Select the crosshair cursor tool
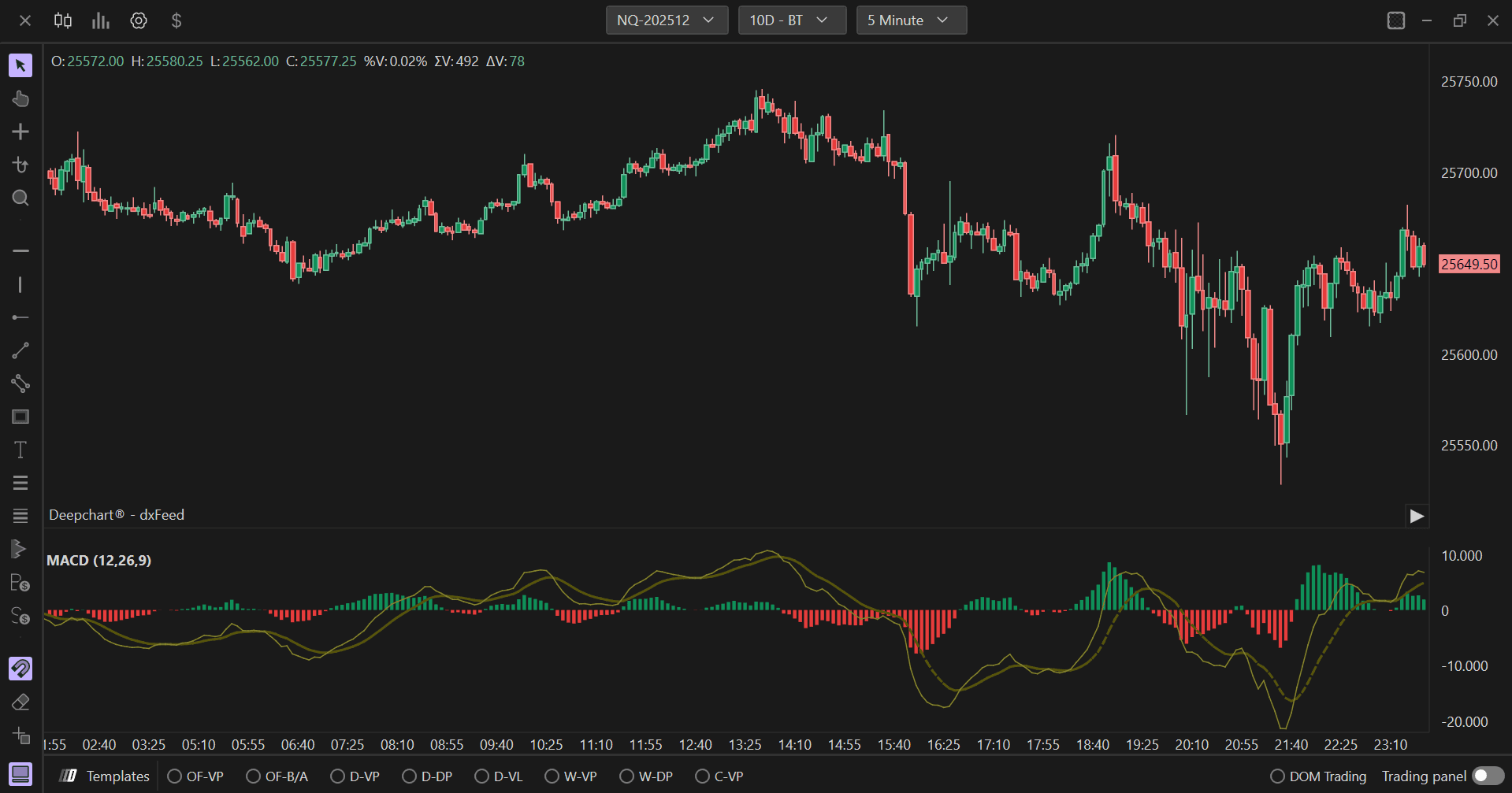Viewport: 1512px width, 793px height. [20, 132]
